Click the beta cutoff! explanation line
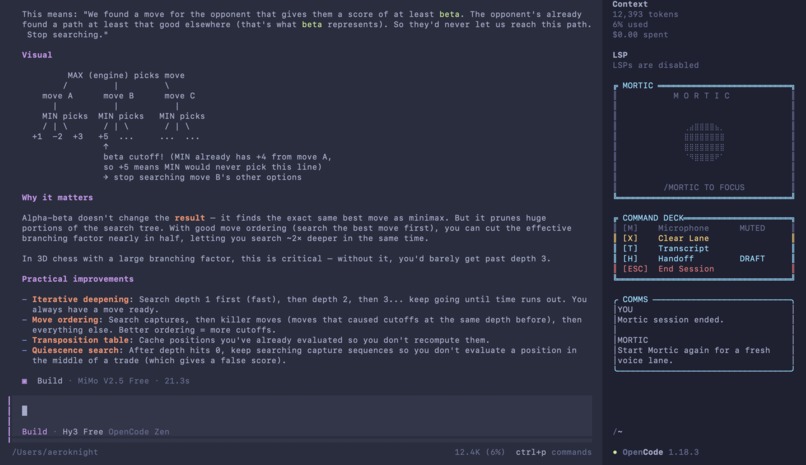Viewport: 806px width, 465px height. [217, 157]
